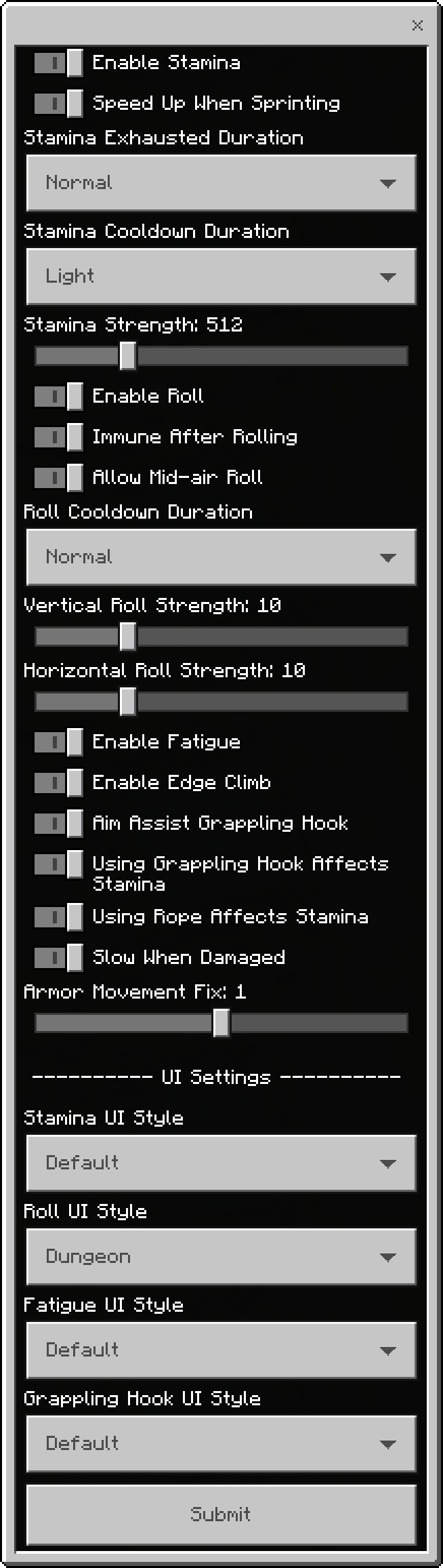The width and height of the screenshot is (443, 1568).
Task: Open the Stamina UI Style dropdown
Action: click(221, 1163)
